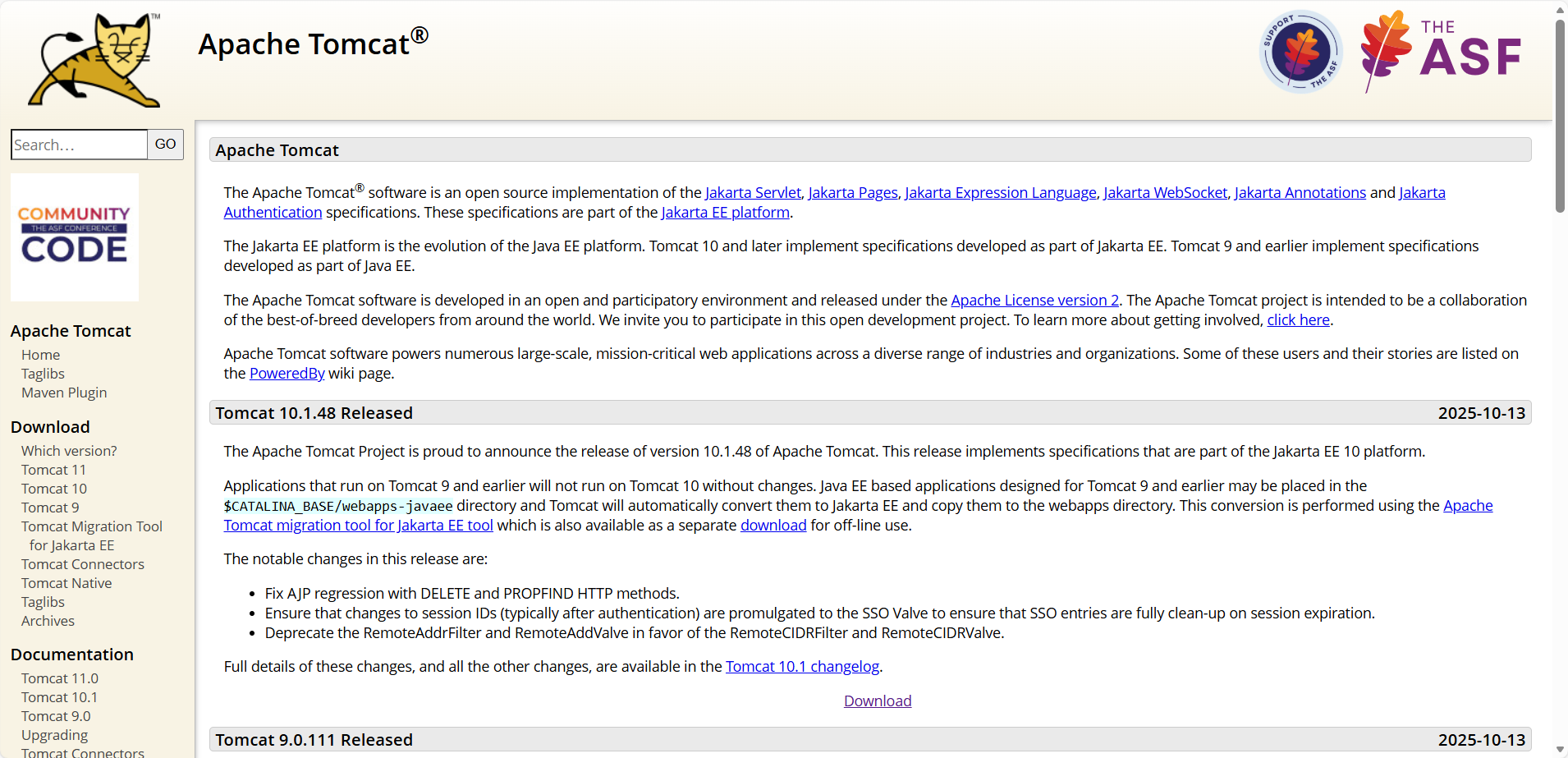The width and height of the screenshot is (1568, 758).
Task: Follow the inline 'download' off-line use link
Action: tap(773, 526)
